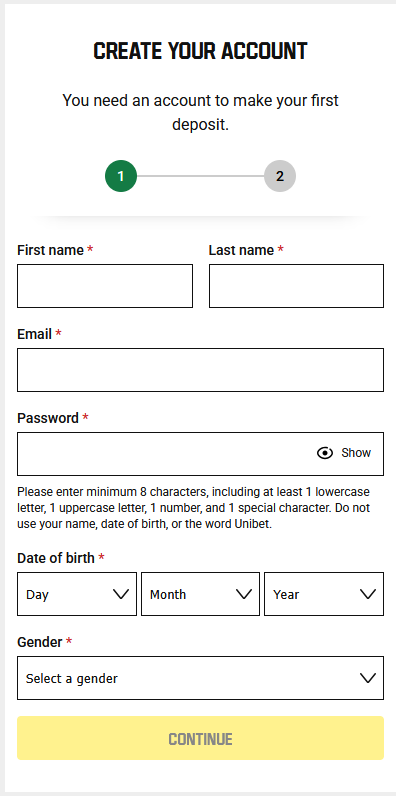Expand the Select a gender dropdown
The height and width of the screenshot is (796, 396).
tap(201, 678)
